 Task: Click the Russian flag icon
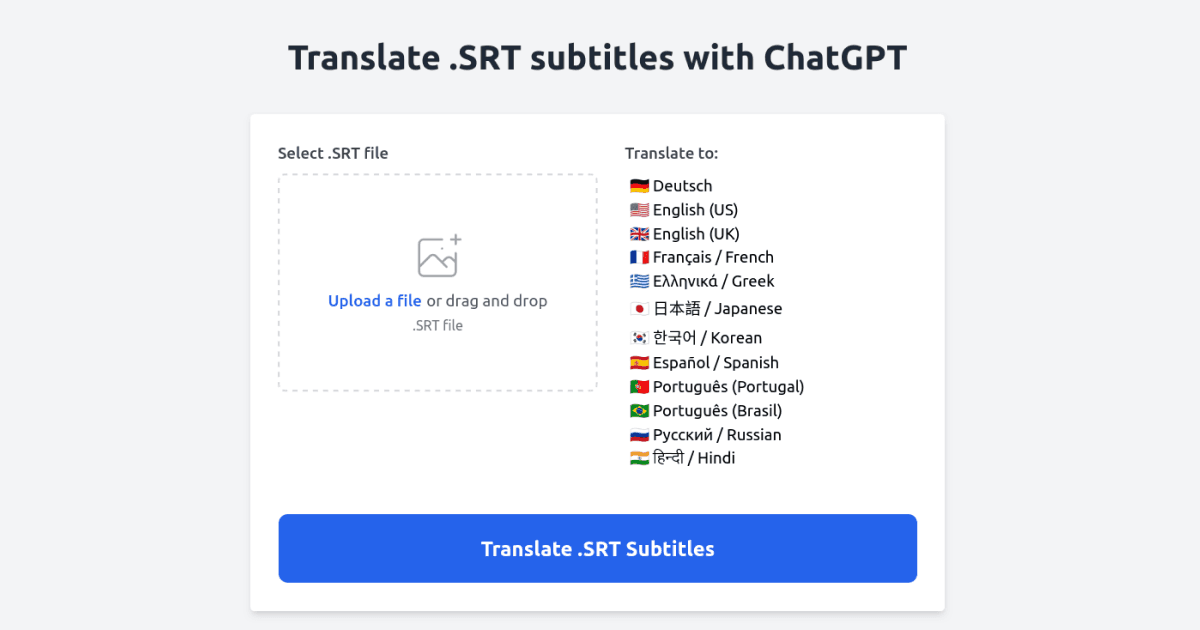pos(640,435)
